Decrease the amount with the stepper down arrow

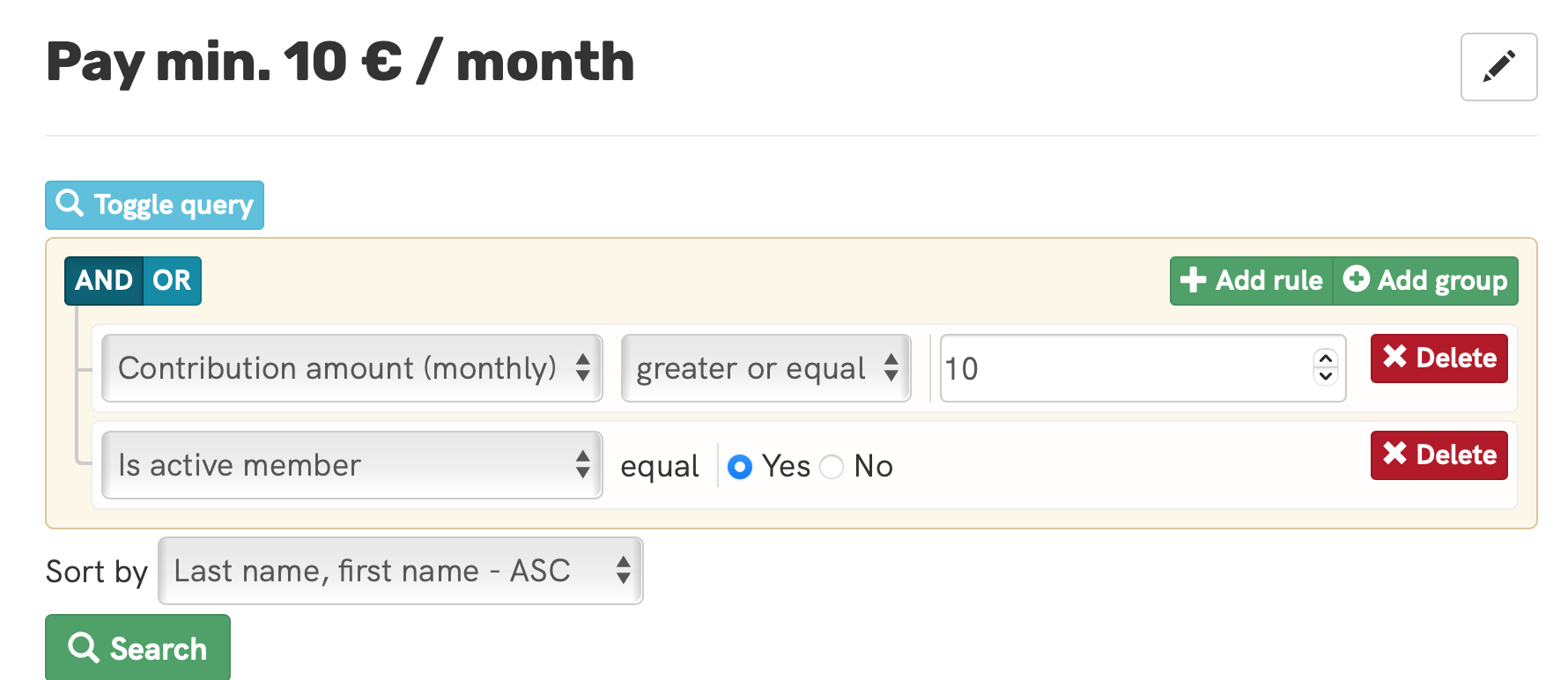pos(1326,377)
